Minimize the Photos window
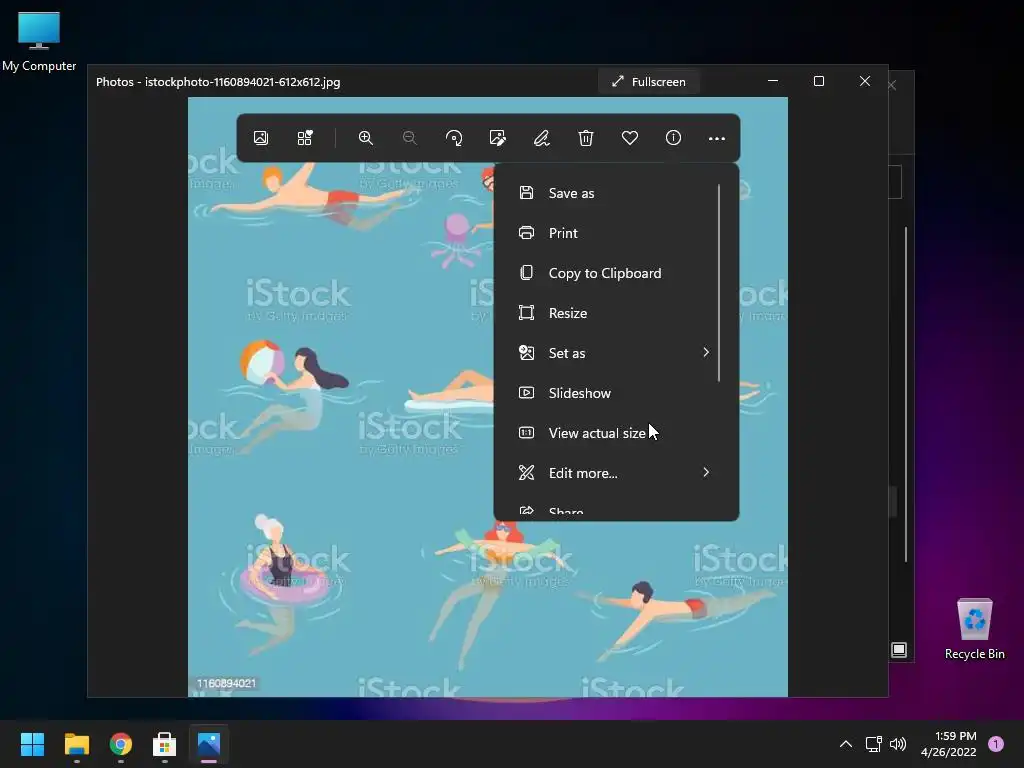Viewport: 1024px width, 768px height. tap(773, 81)
